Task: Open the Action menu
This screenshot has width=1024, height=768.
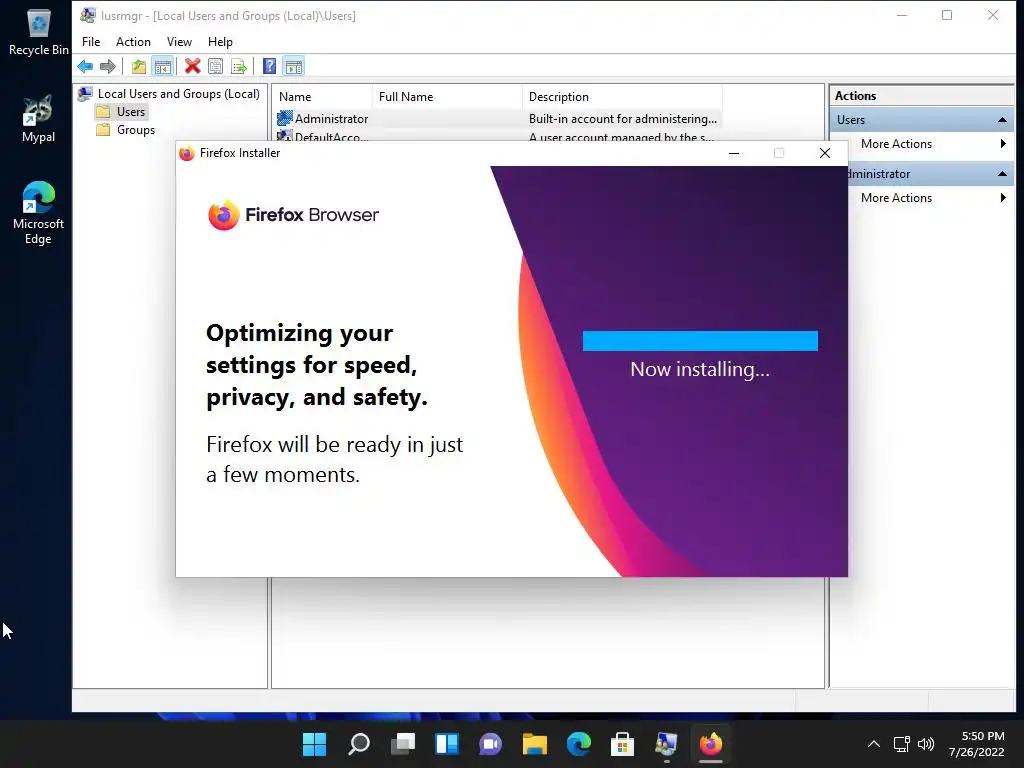Action: click(133, 42)
